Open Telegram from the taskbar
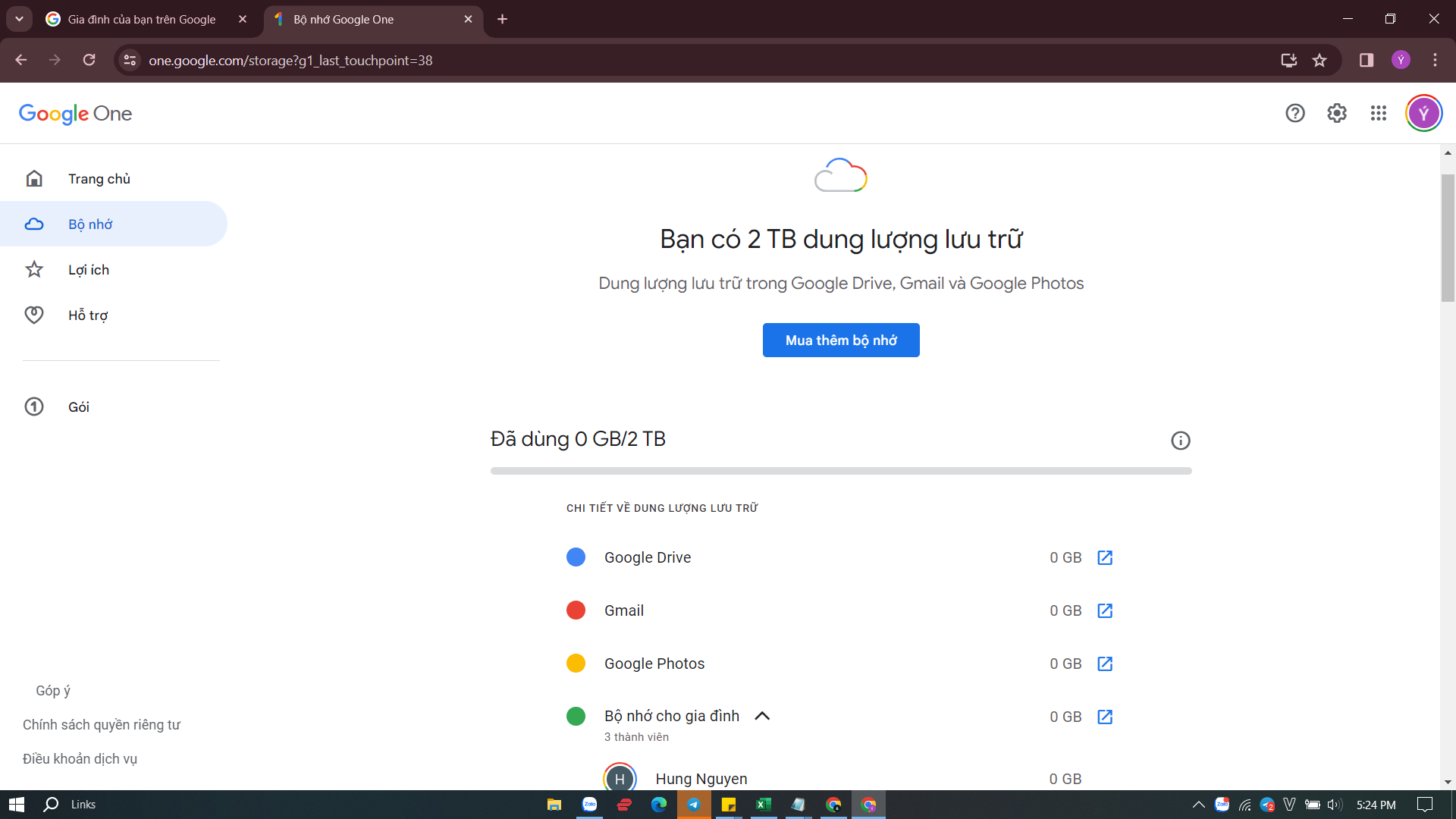Image resolution: width=1456 pixels, height=819 pixels. click(693, 805)
